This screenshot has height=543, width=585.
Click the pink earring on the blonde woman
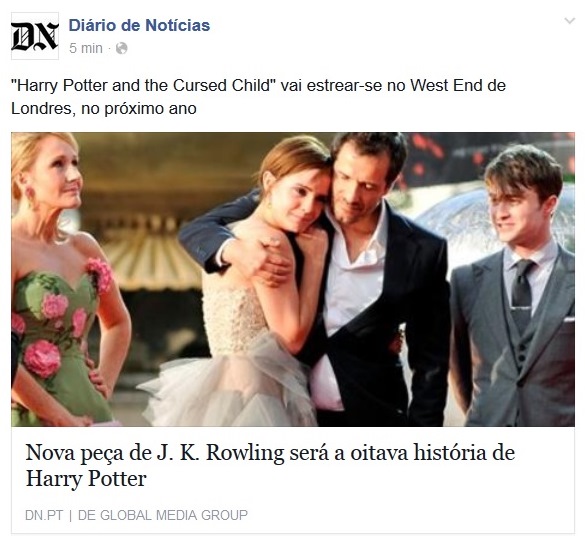click(30, 196)
